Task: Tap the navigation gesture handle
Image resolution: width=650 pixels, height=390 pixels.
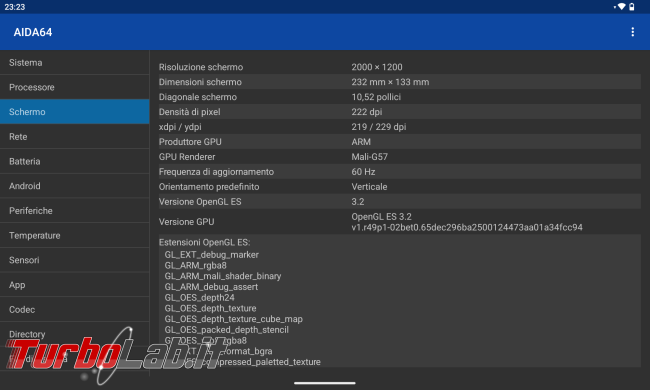Action: coord(325,383)
